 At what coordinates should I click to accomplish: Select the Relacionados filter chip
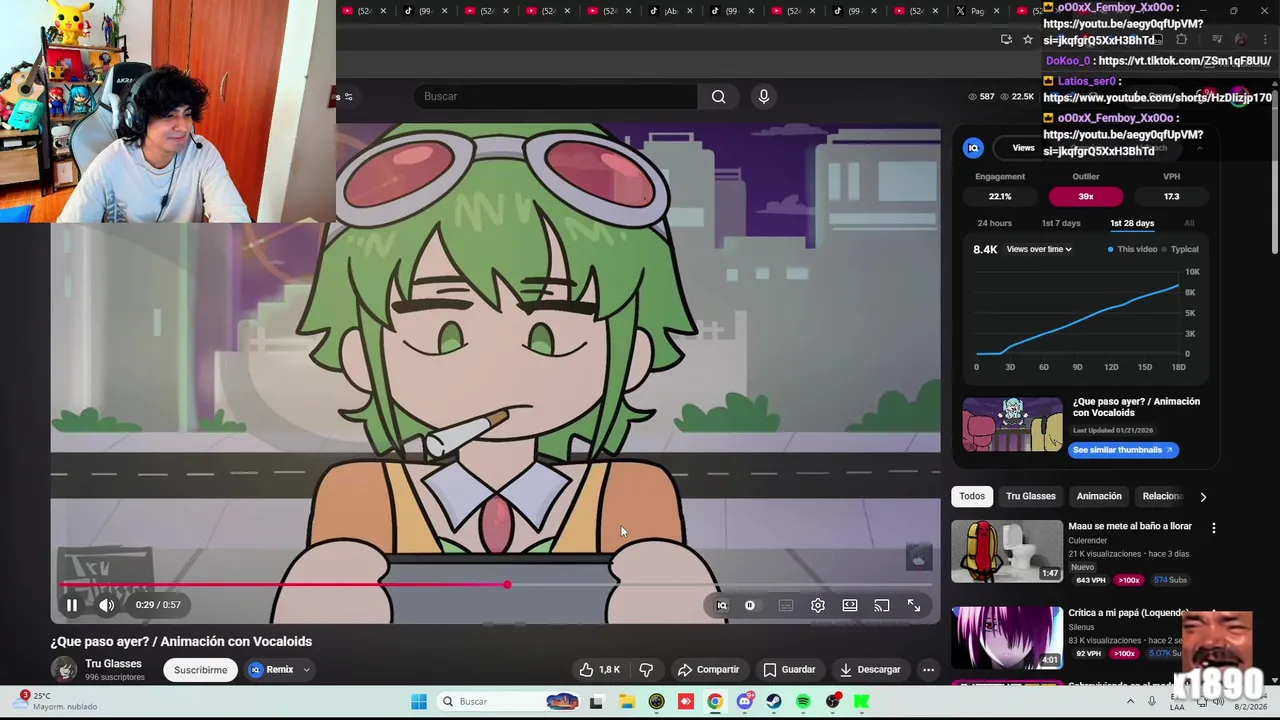coord(1161,496)
